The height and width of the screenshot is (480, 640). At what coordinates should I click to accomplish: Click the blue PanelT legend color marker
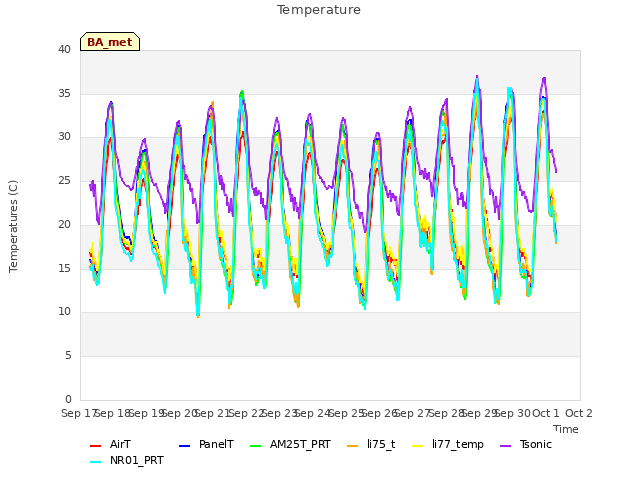tap(184, 446)
